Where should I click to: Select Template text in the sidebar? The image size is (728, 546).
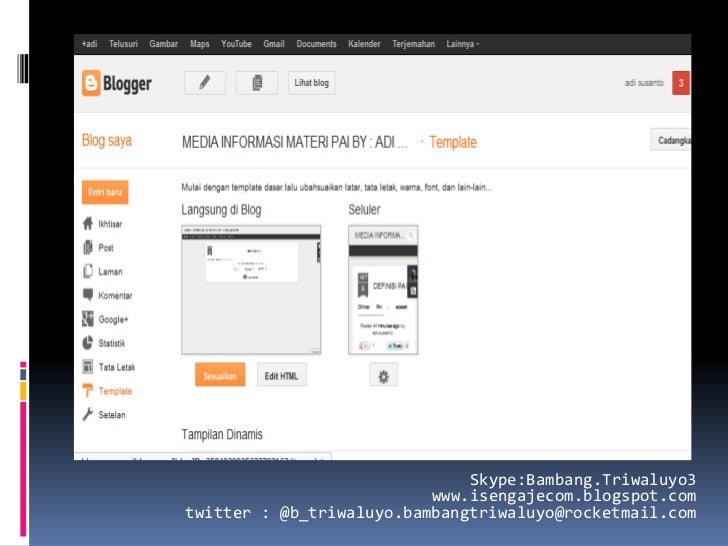tap(115, 391)
